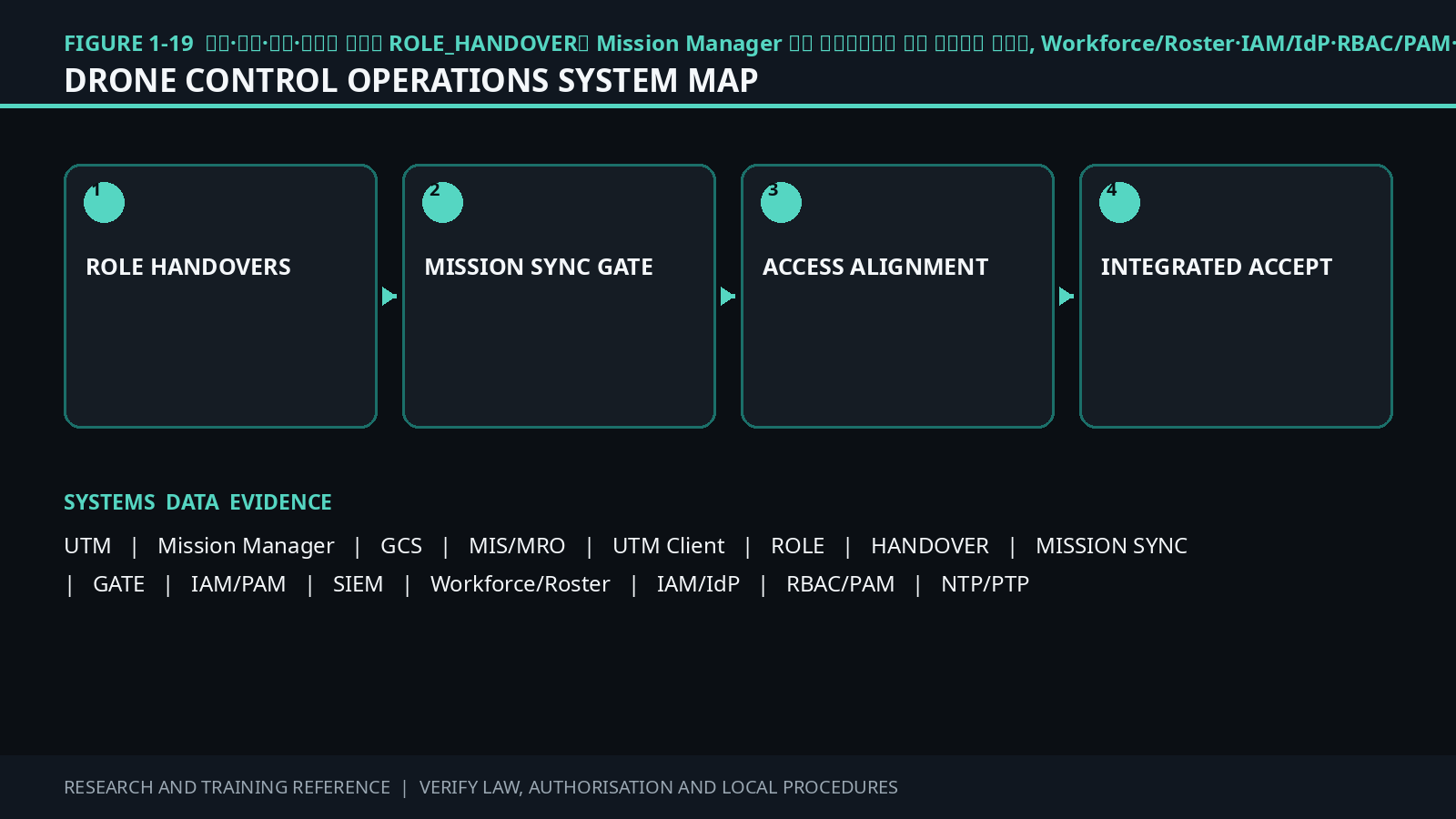Click the standalone UTM entry

[x=87, y=546]
